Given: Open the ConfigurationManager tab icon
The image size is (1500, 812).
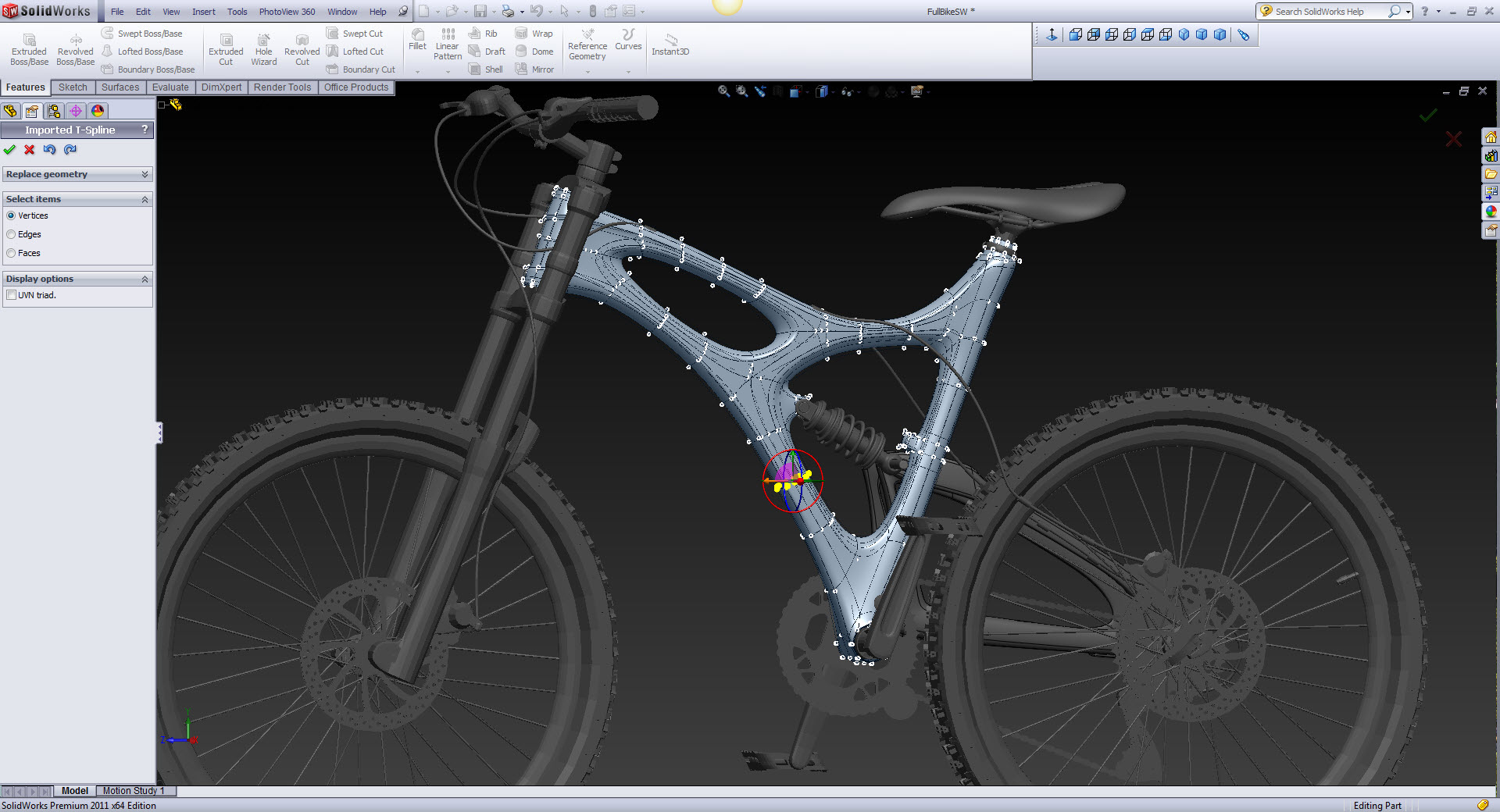Looking at the screenshot, I should point(54,111).
